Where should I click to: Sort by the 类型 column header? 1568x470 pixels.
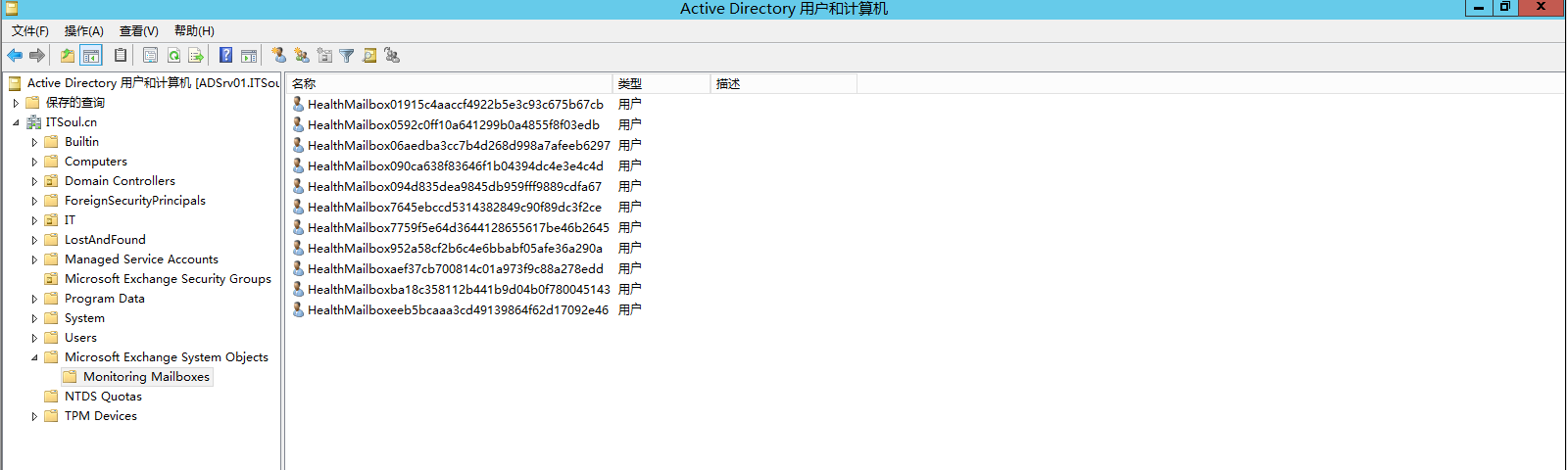[x=661, y=84]
